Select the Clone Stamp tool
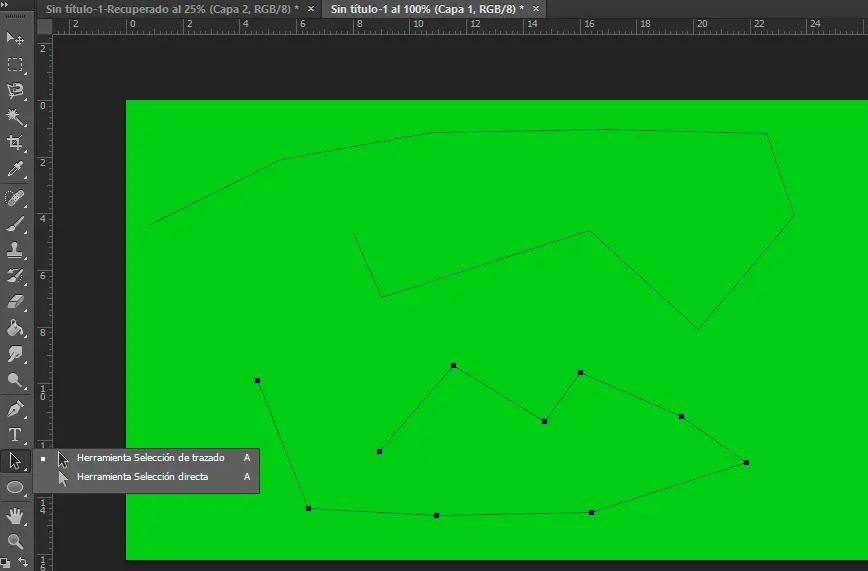Image resolution: width=868 pixels, height=571 pixels. coord(15,250)
